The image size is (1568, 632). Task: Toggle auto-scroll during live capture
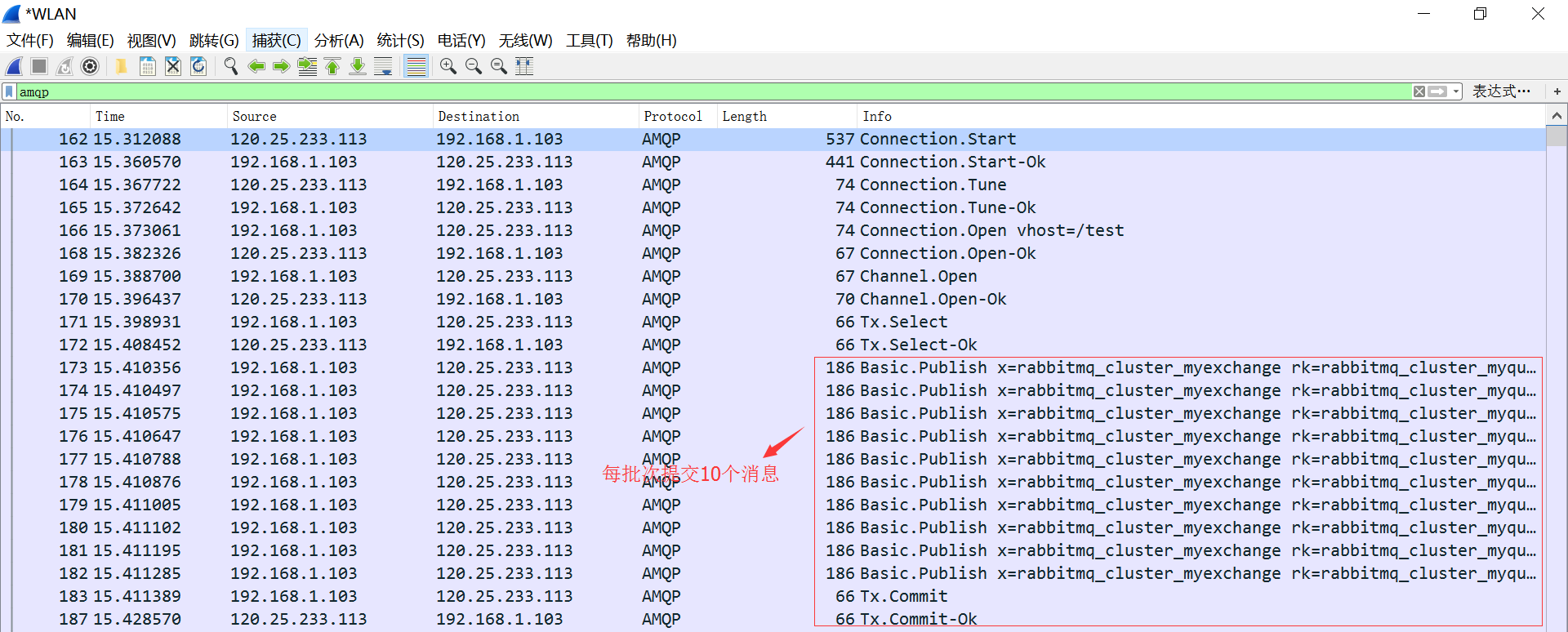[x=383, y=67]
